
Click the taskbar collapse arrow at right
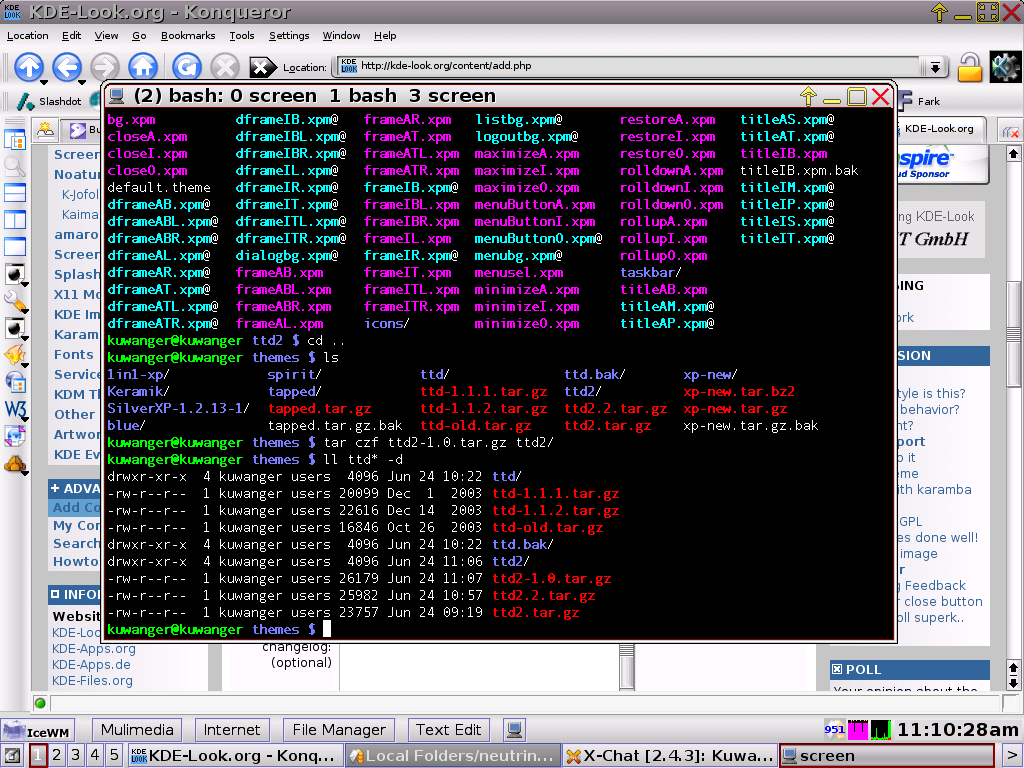tap(1011, 756)
